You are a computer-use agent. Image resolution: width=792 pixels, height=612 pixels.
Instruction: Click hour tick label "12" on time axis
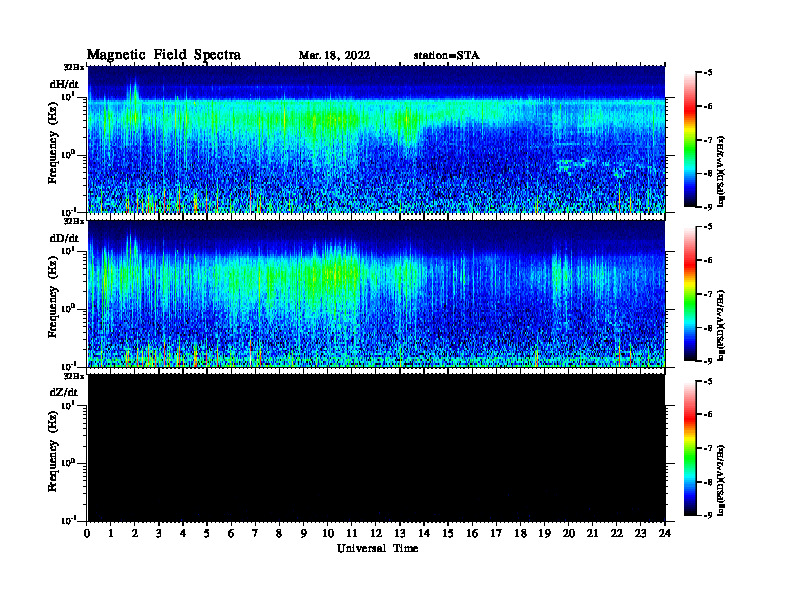tap(376, 534)
